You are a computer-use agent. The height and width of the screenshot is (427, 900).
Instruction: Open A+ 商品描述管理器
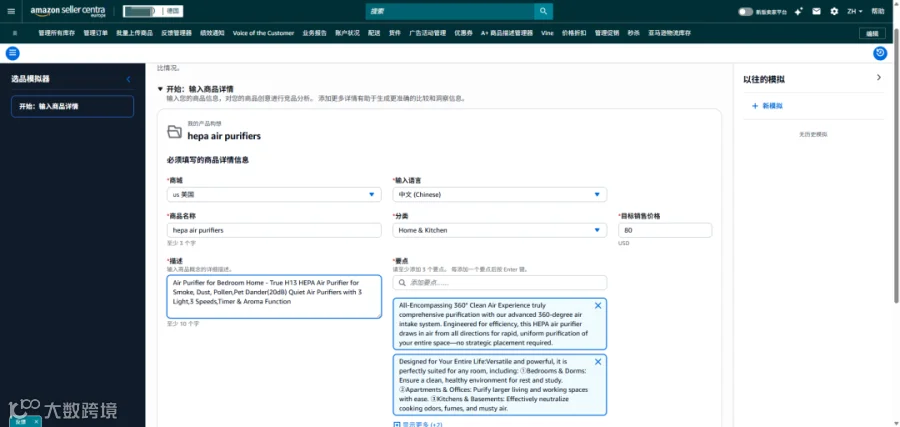coord(507,33)
